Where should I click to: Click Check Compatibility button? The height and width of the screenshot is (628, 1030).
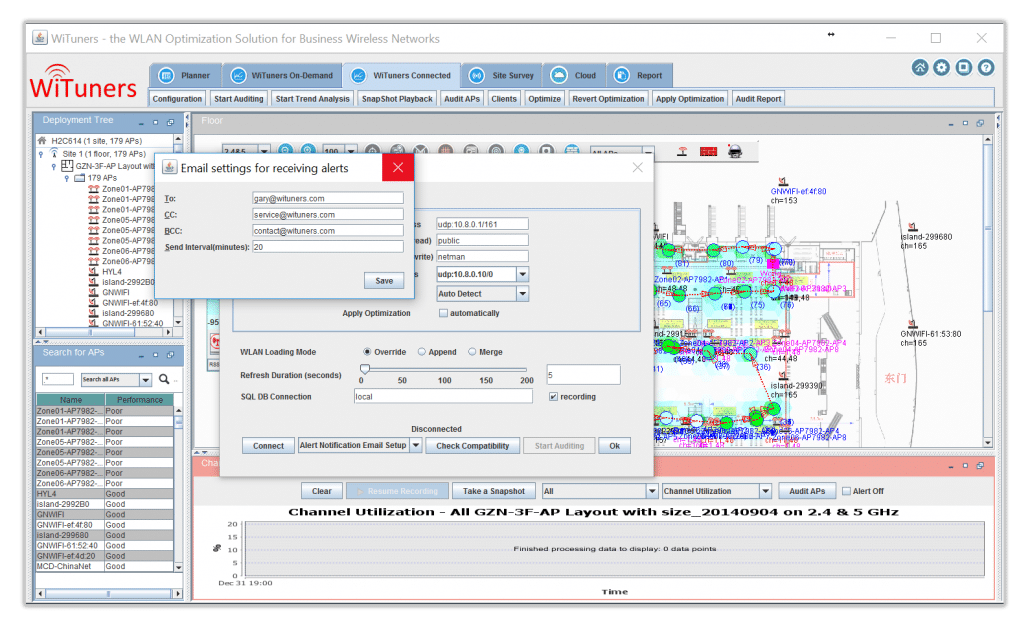coord(472,446)
